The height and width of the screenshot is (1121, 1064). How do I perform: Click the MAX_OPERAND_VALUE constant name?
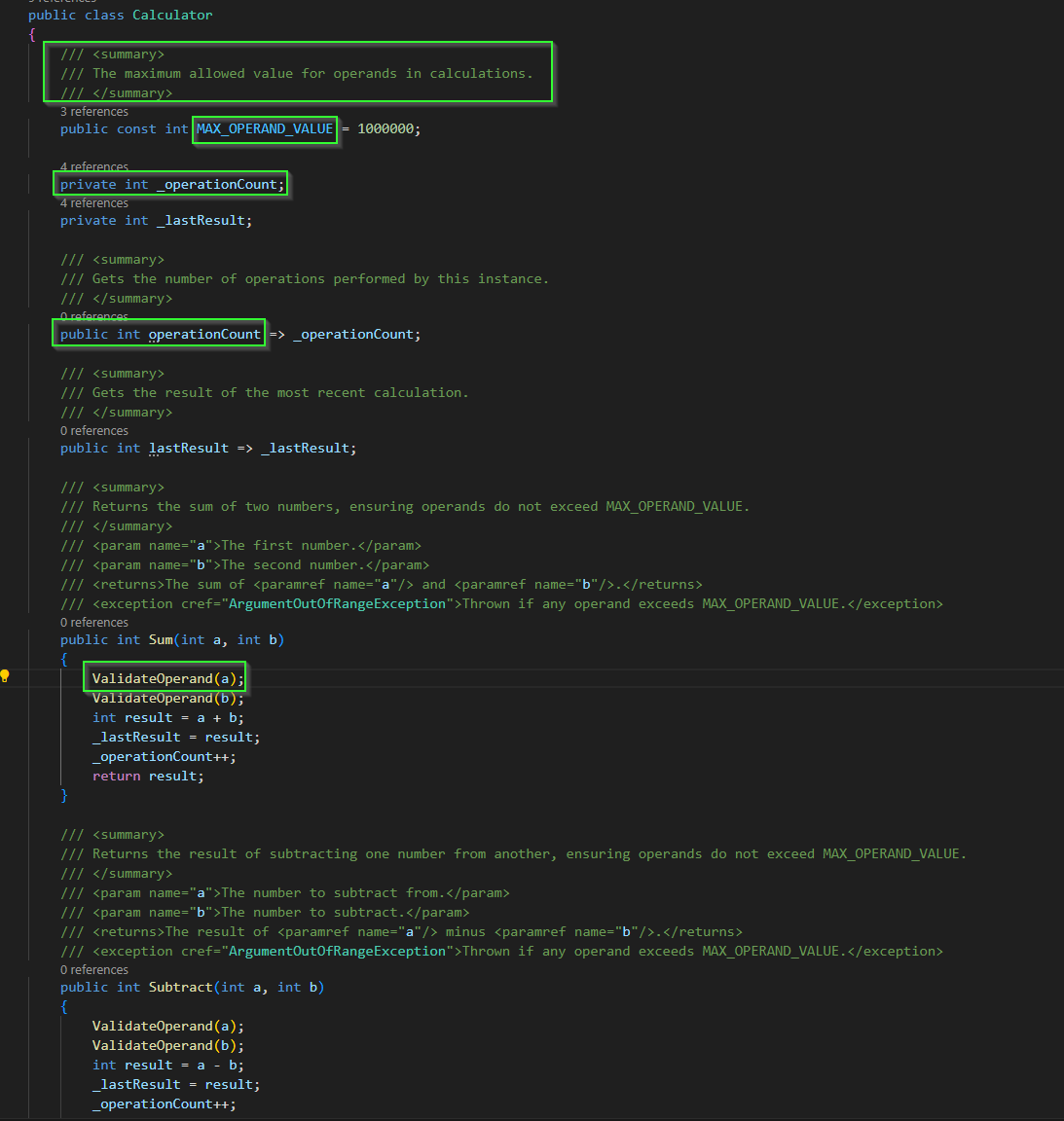[264, 128]
